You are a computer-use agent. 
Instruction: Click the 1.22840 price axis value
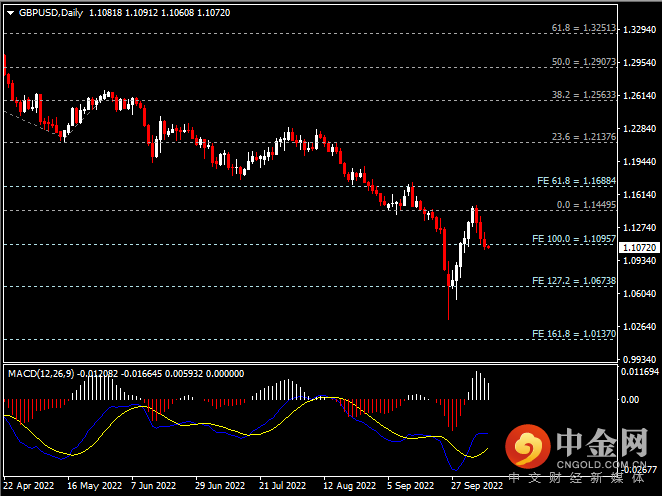click(639, 129)
